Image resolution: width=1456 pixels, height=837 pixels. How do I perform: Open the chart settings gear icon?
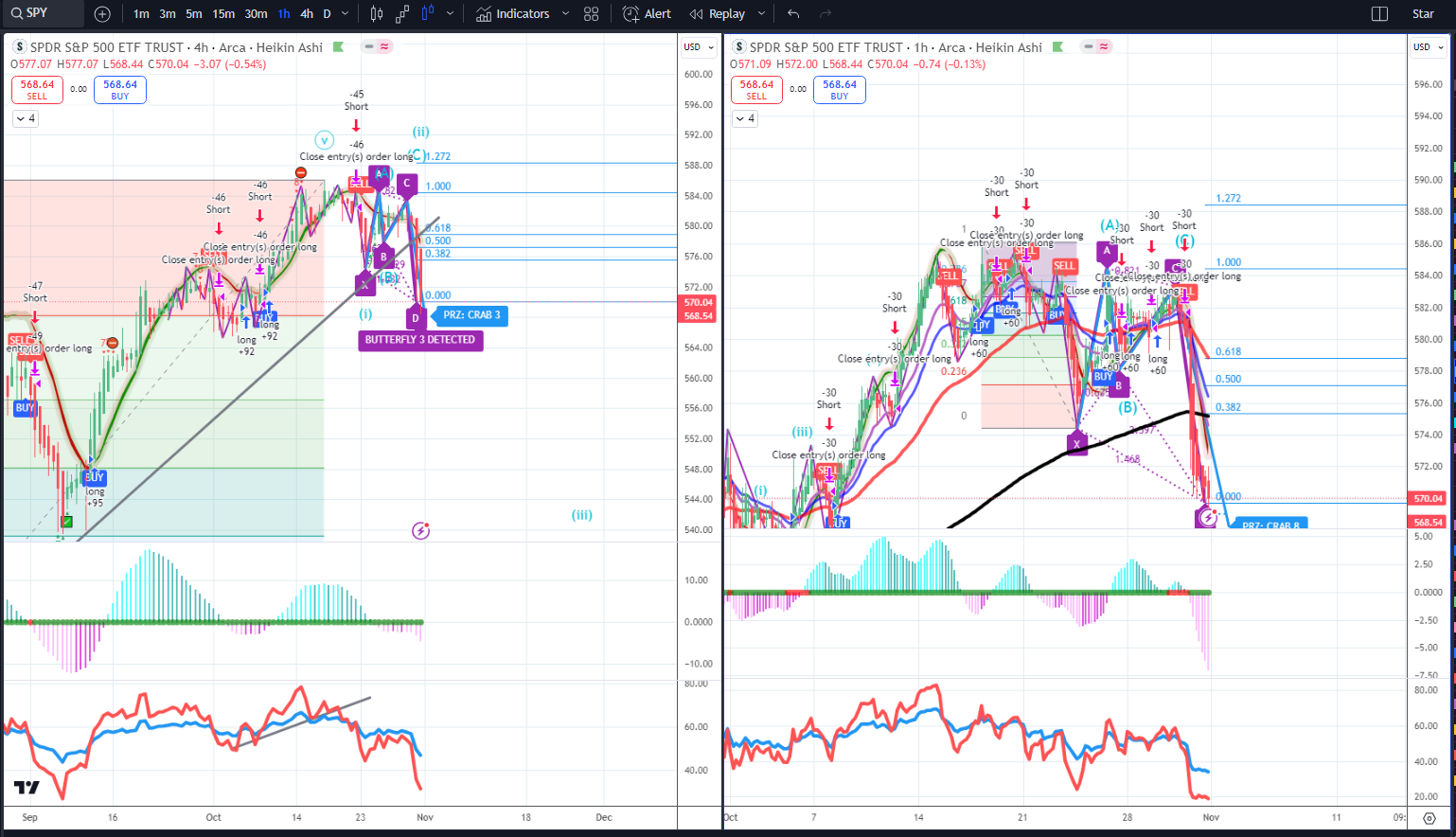click(x=1429, y=818)
